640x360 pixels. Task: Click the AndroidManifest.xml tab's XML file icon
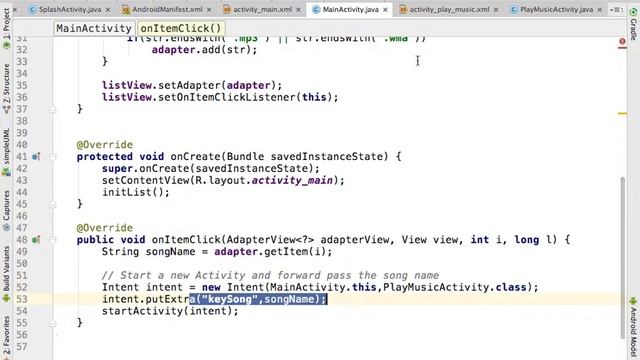coord(126,9)
